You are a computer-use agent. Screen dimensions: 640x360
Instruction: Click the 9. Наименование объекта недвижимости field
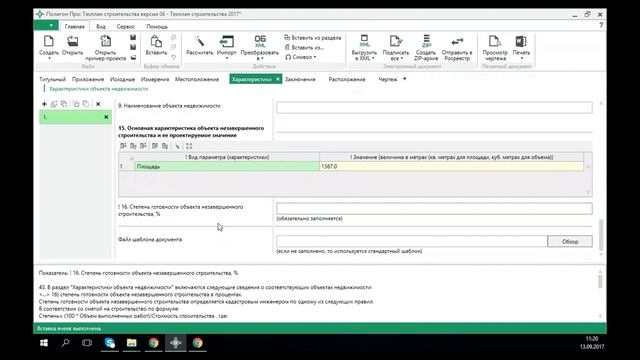point(434,107)
